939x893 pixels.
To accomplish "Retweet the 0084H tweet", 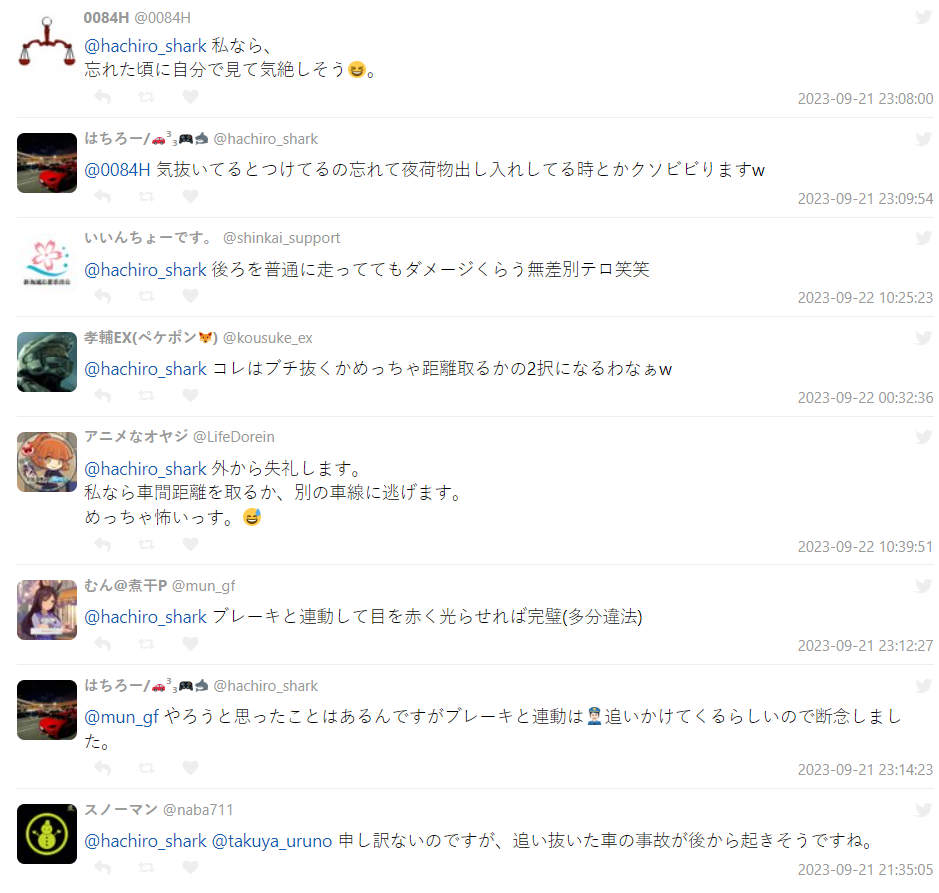I will point(146,96).
